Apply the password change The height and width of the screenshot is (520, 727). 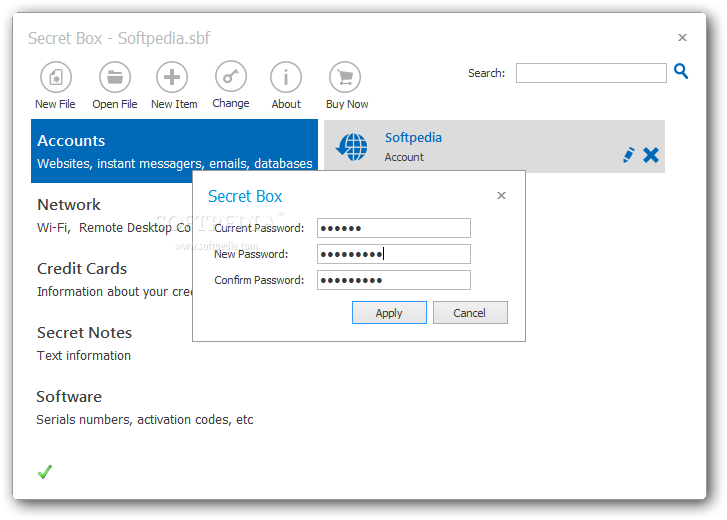(x=389, y=313)
